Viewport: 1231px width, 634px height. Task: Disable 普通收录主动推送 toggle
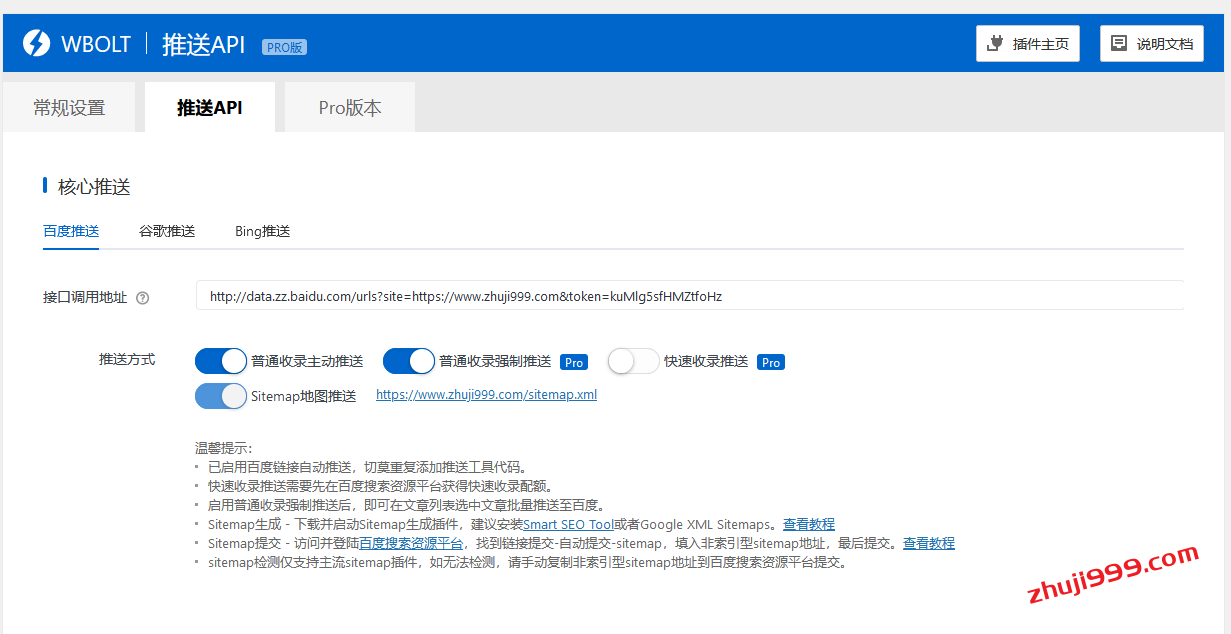[x=221, y=361]
